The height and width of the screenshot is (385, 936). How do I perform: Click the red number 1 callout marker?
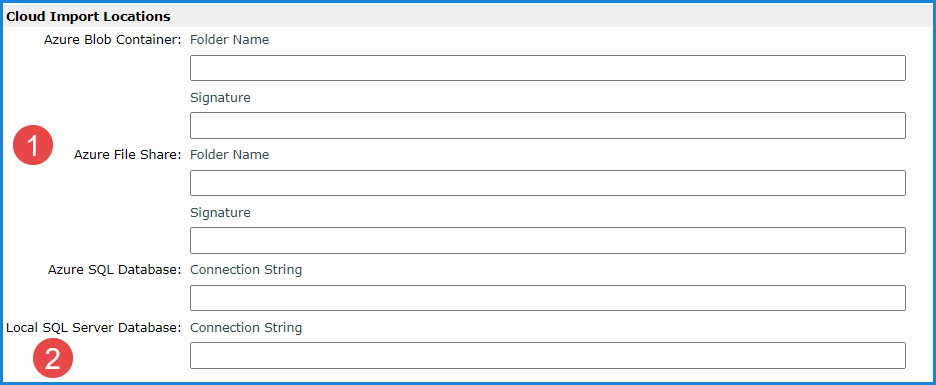tap(33, 145)
